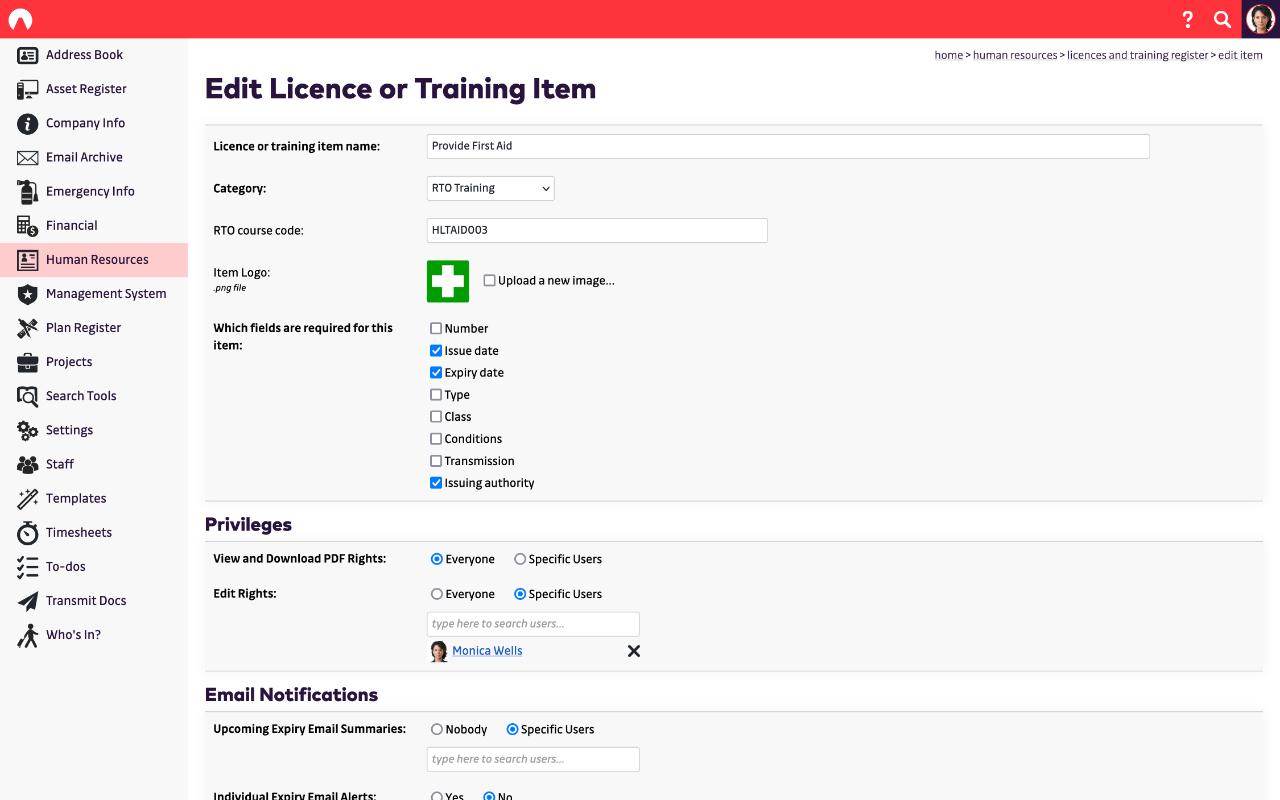Click the Expiry Email Summaries user search field

533,759
